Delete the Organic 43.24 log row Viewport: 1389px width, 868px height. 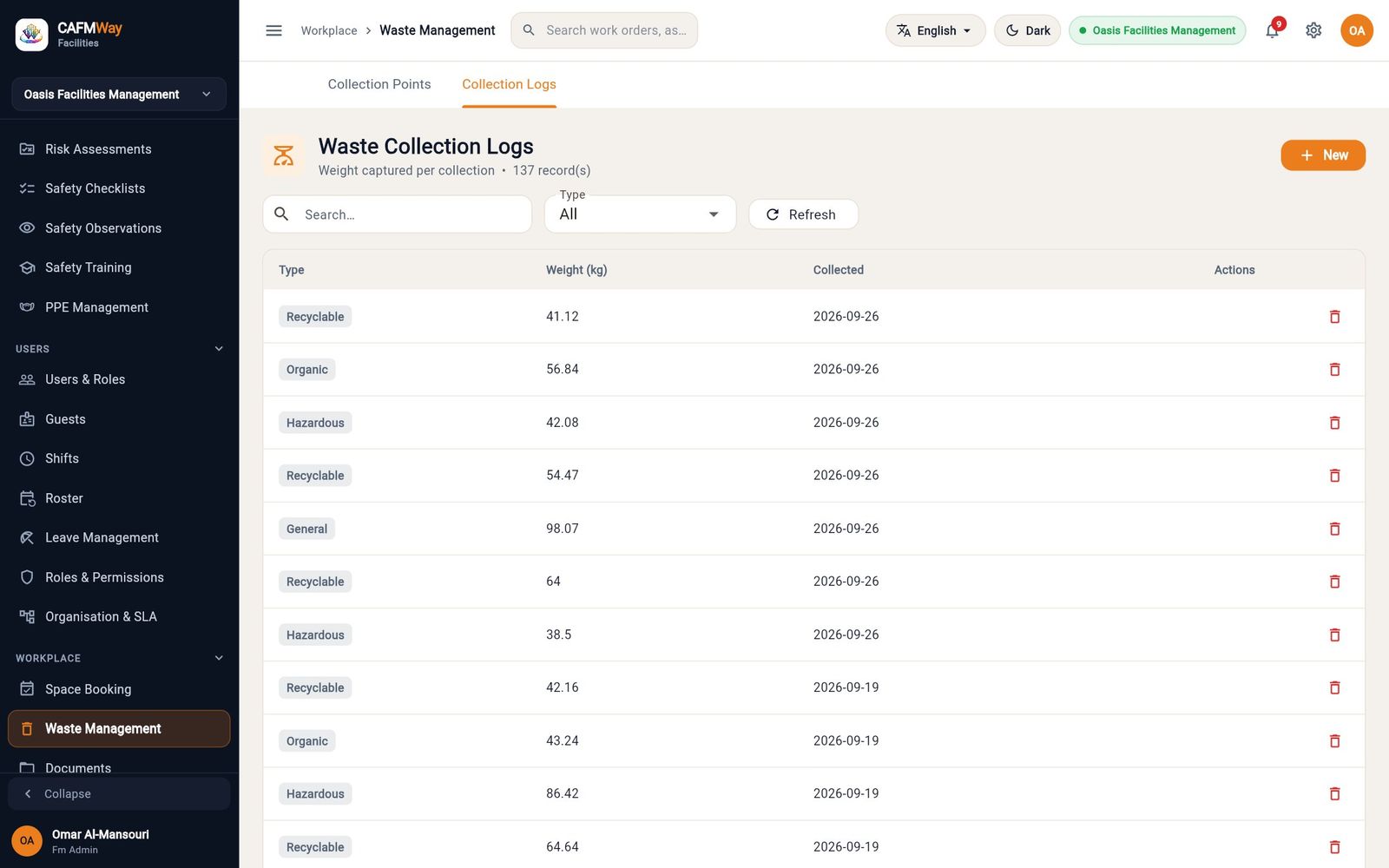pos(1334,741)
